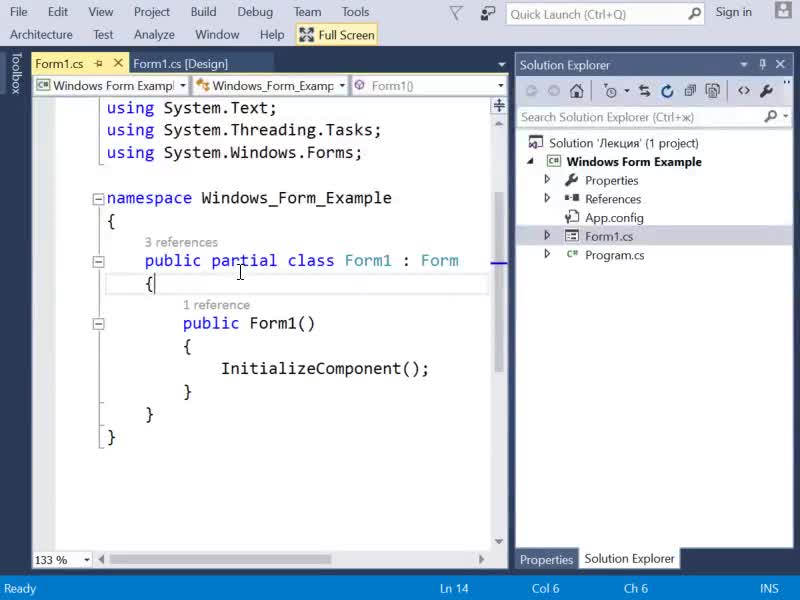Click the View Code icon in Solution Explorer
This screenshot has width=800, height=600.
pyautogui.click(x=743, y=91)
